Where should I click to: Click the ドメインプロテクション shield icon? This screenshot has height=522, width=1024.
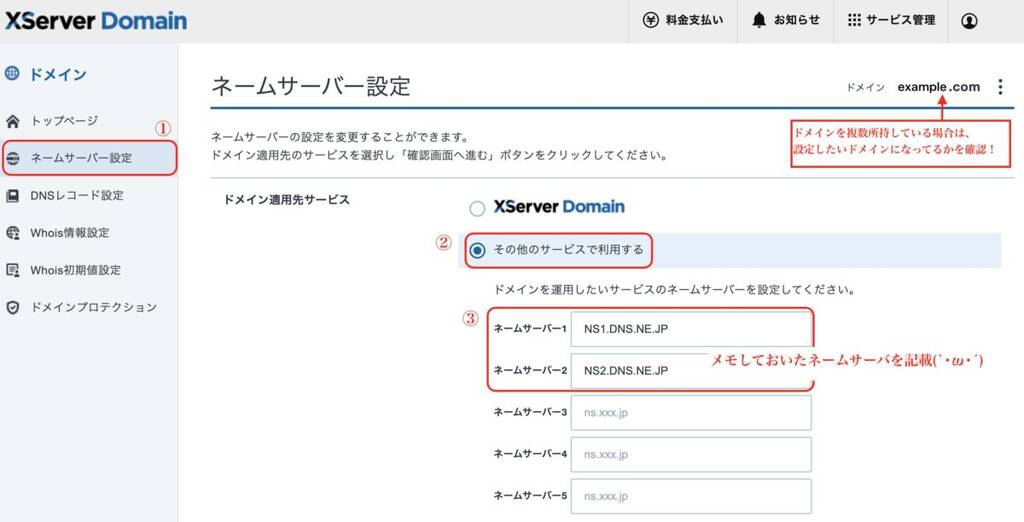pos(12,308)
